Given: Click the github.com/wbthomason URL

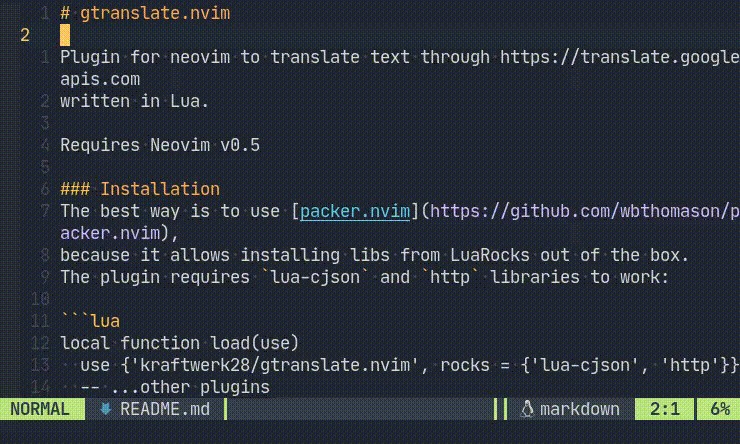Looking at the screenshot, I should (x=584, y=211).
